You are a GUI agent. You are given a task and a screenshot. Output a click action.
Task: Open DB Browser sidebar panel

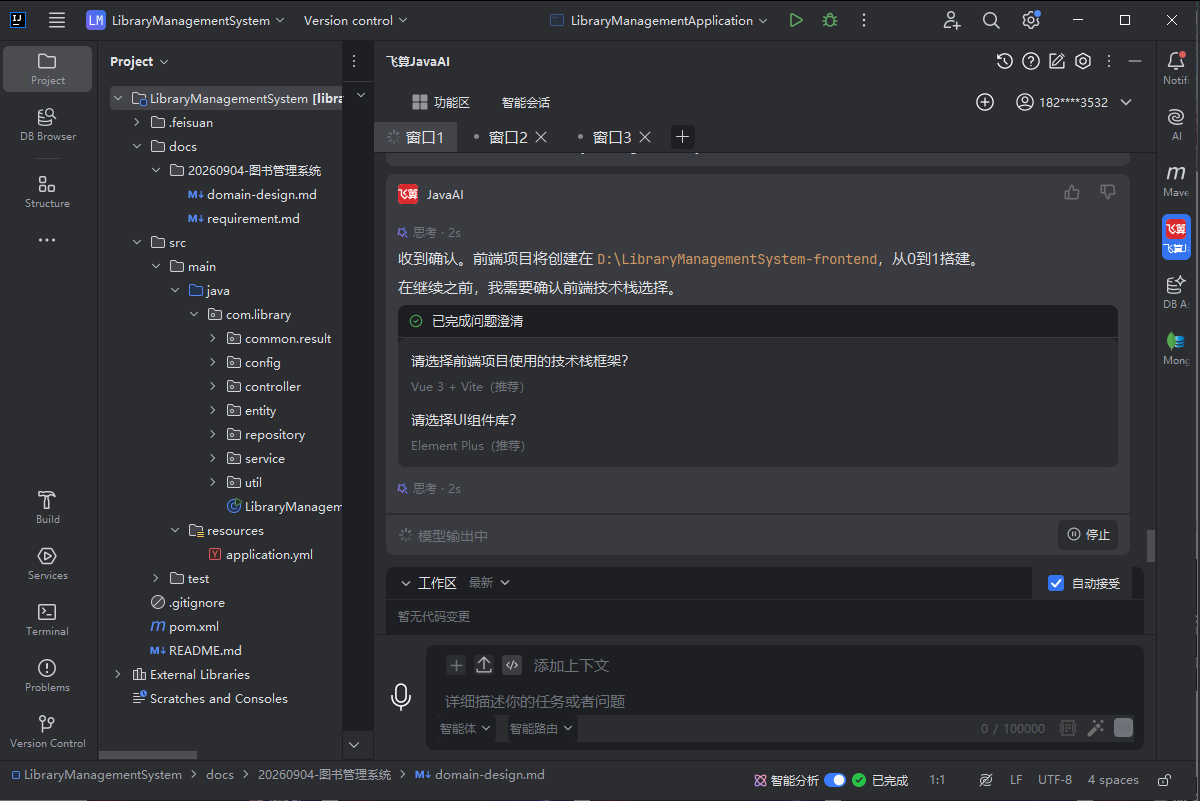[48, 124]
